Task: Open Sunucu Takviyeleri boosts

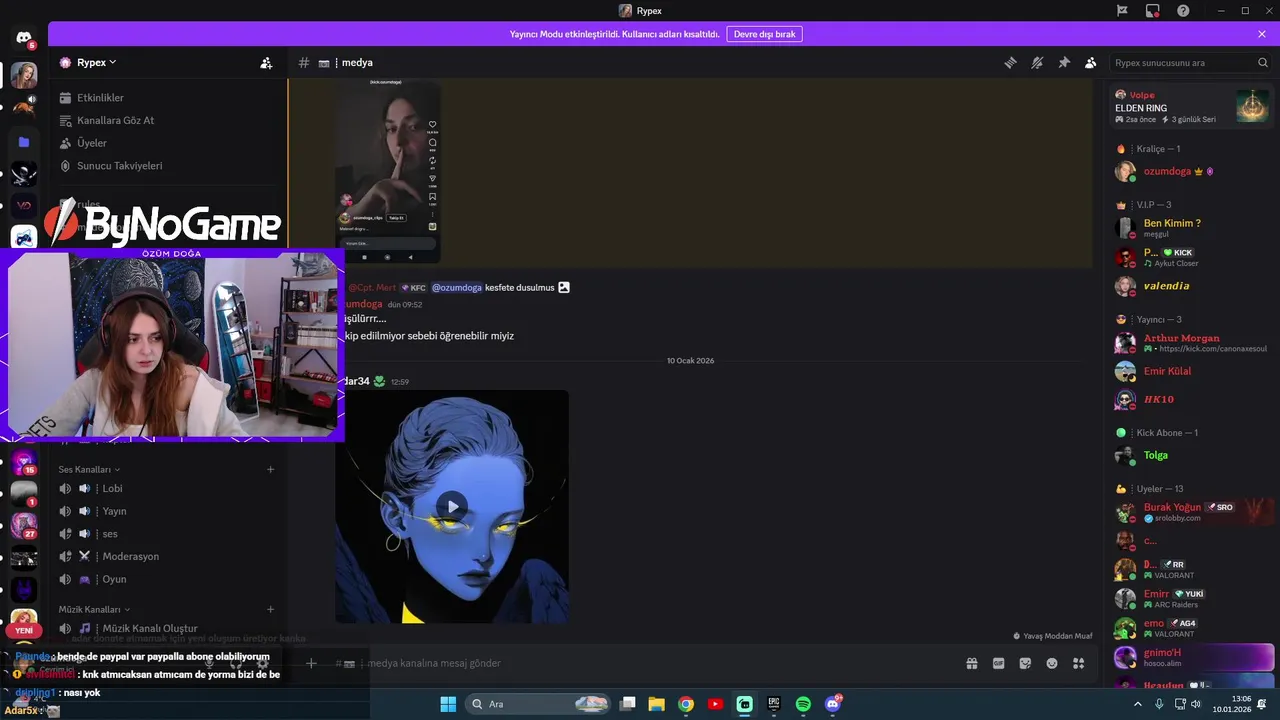Action: click(119, 166)
